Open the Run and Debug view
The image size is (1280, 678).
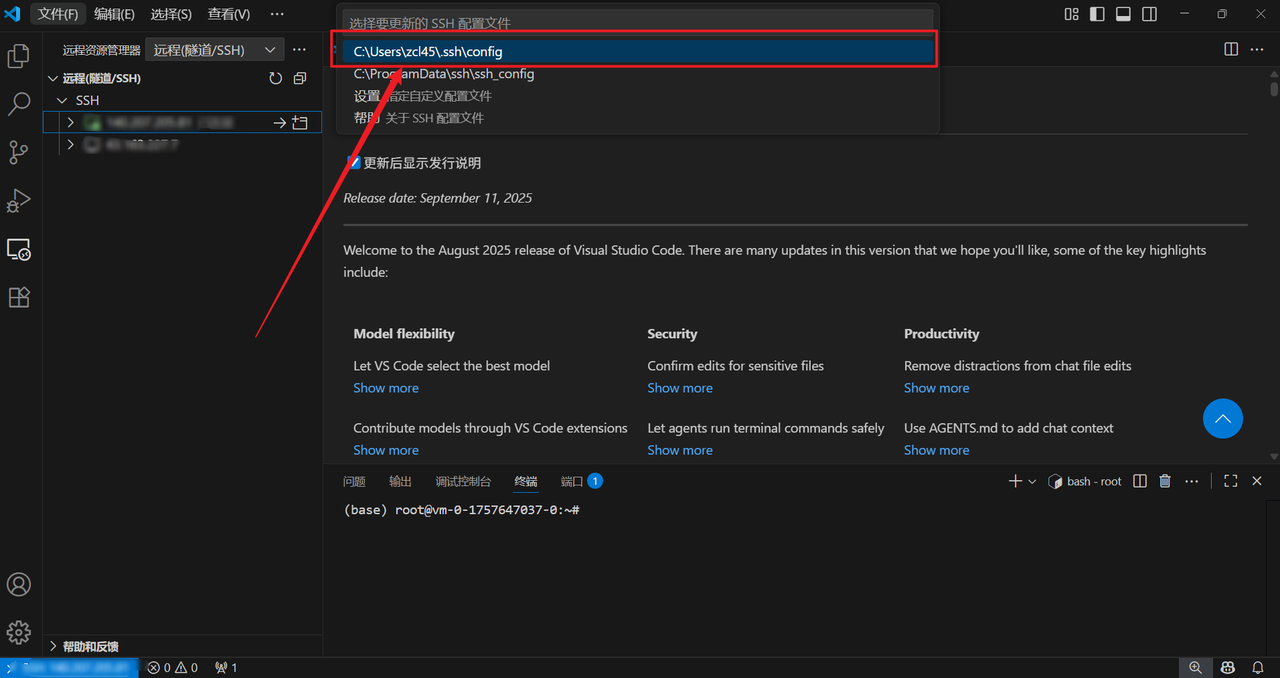18,200
